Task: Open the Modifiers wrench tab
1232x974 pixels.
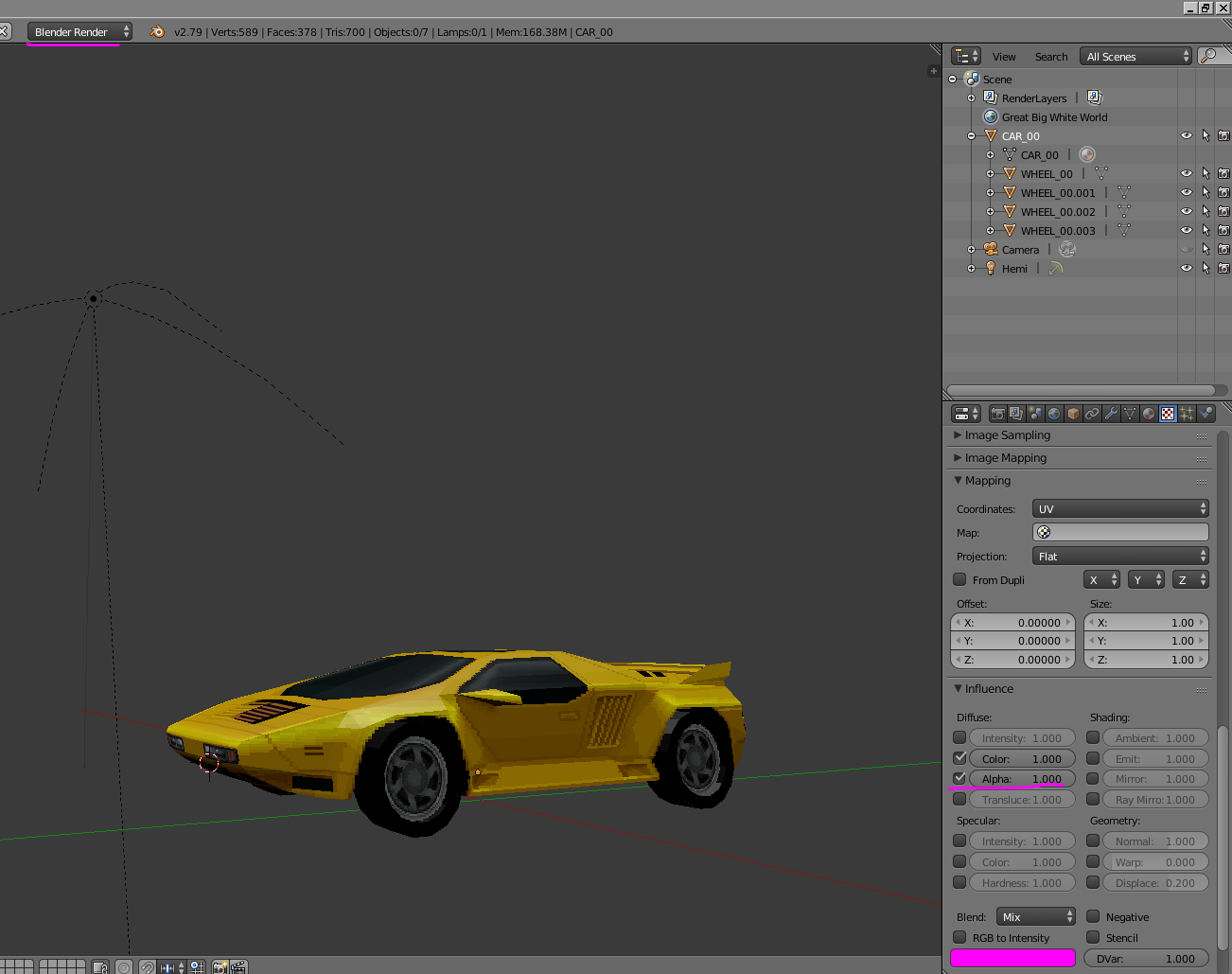Action: (x=1111, y=414)
